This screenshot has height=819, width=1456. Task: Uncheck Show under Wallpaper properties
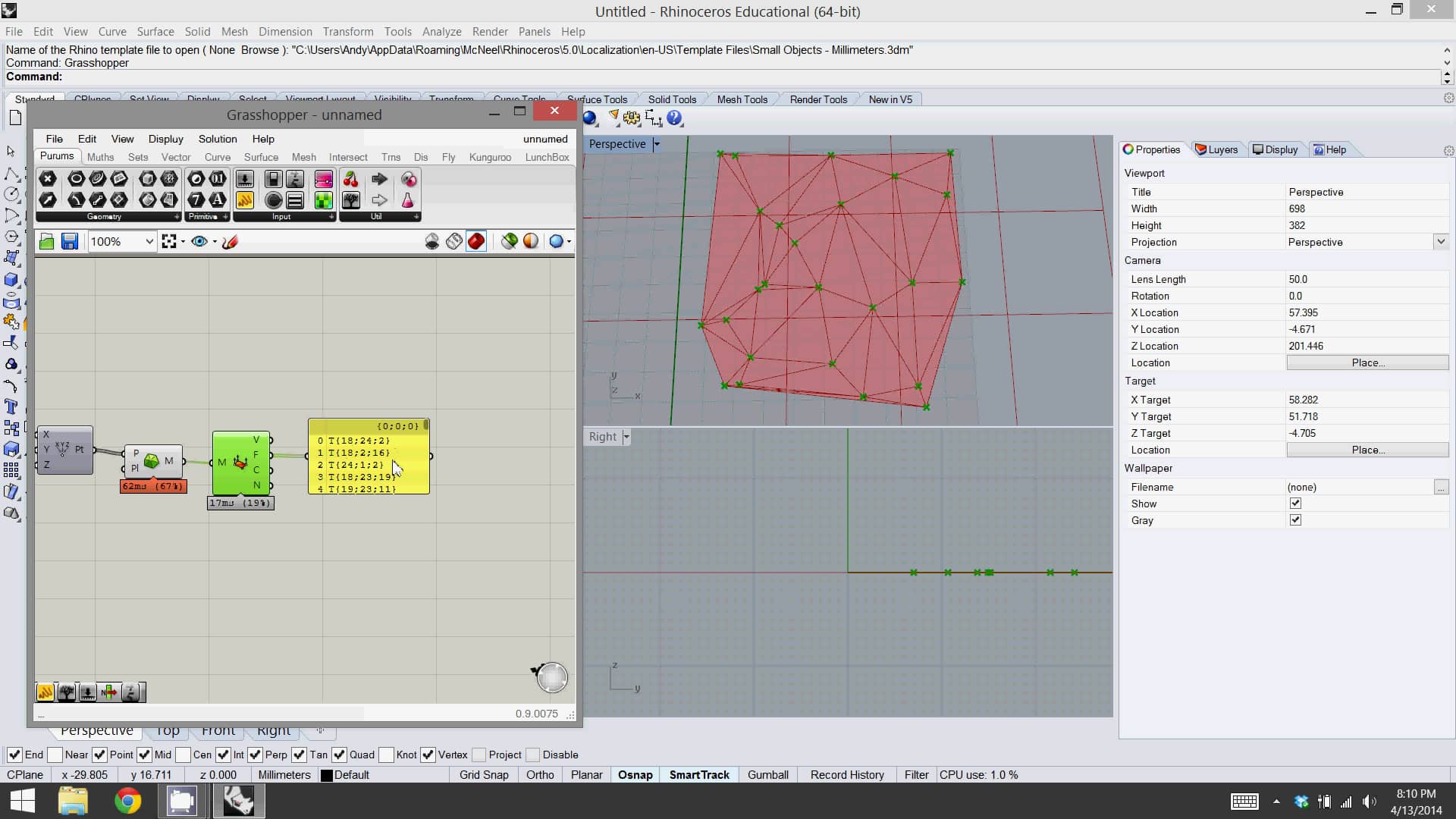1296,503
